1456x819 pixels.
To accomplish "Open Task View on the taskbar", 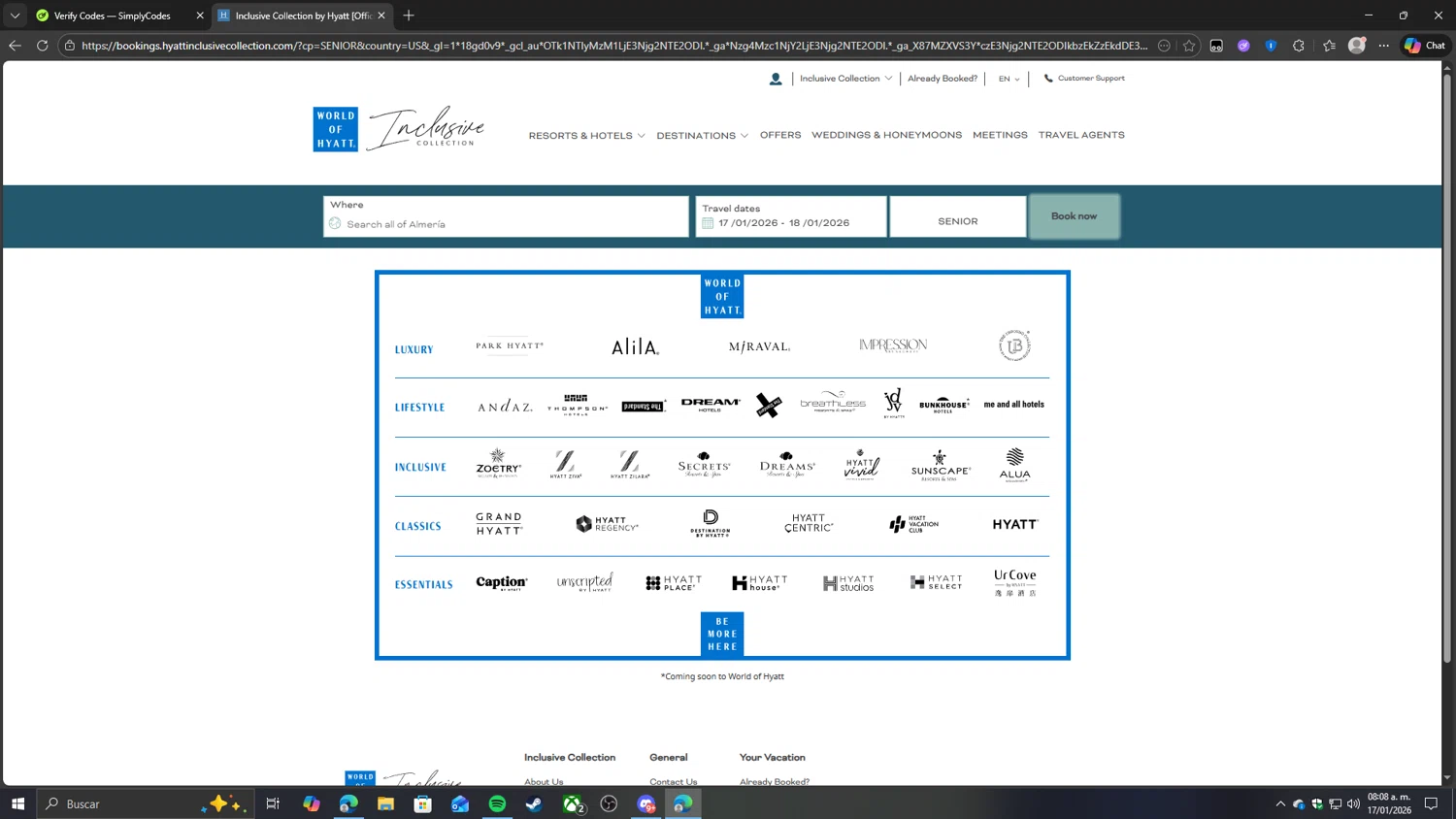I will 273,803.
